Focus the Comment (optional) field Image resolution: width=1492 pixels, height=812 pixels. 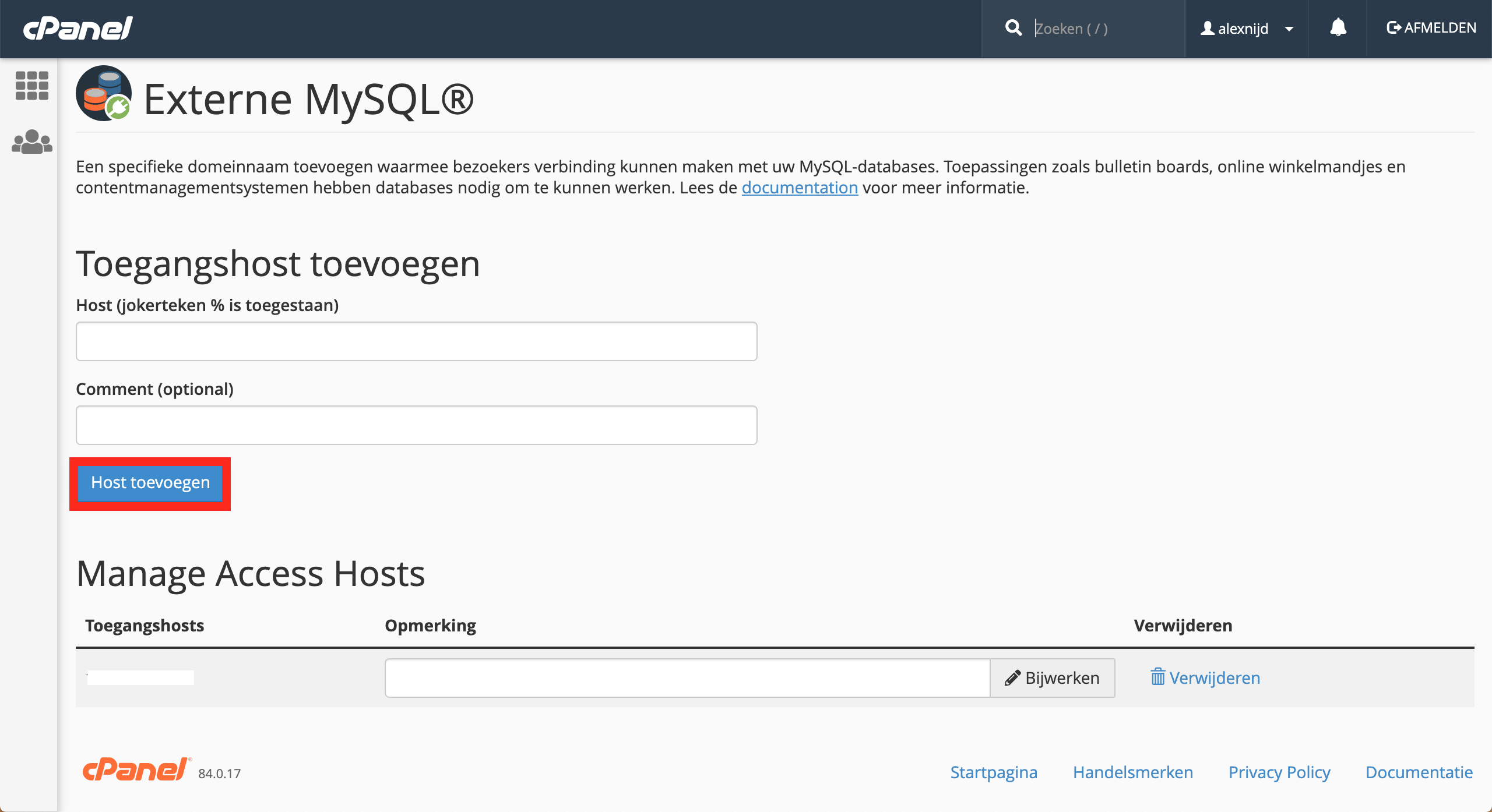[x=417, y=425]
